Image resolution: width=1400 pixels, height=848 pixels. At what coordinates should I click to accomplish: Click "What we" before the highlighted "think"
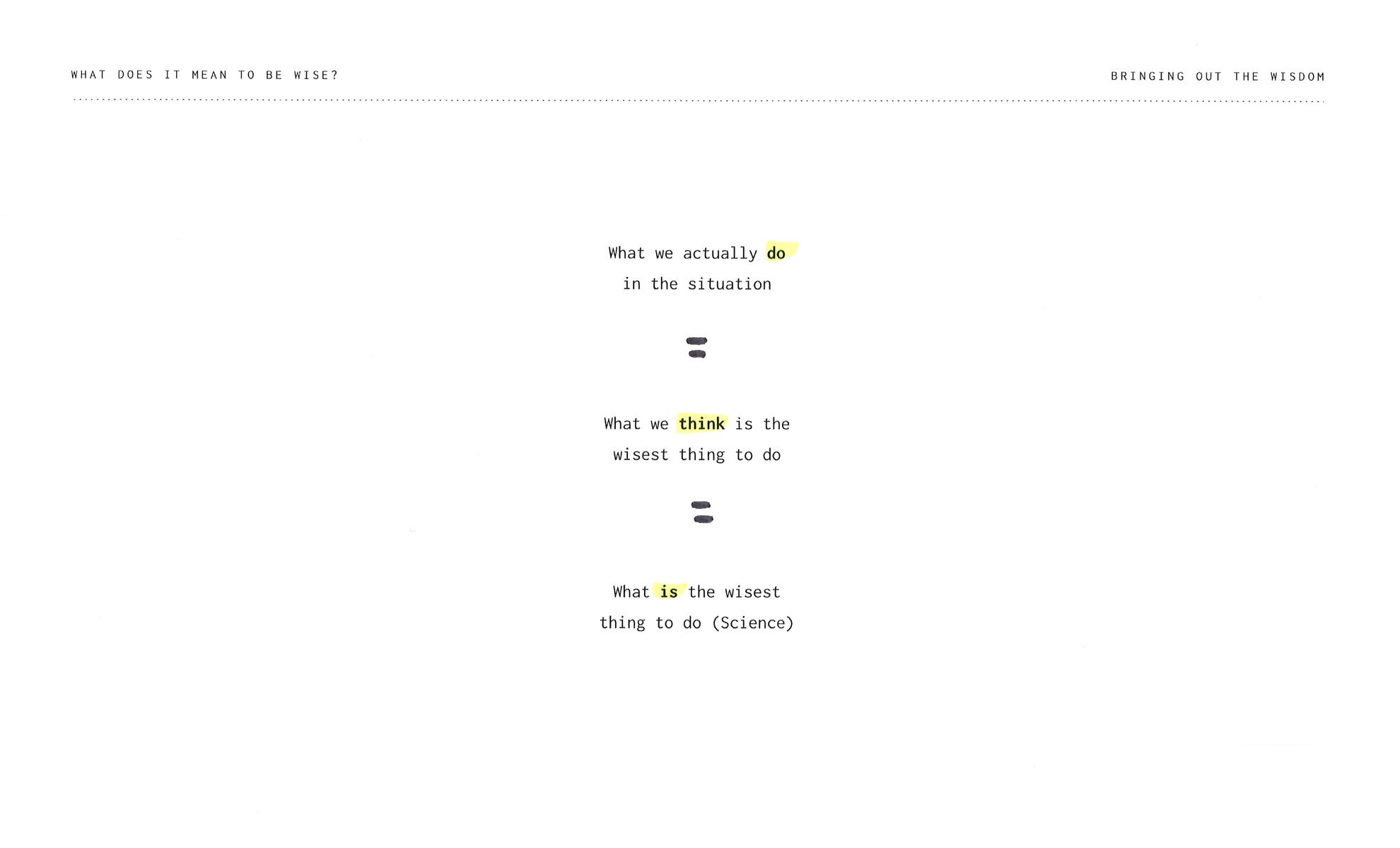click(x=636, y=424)
